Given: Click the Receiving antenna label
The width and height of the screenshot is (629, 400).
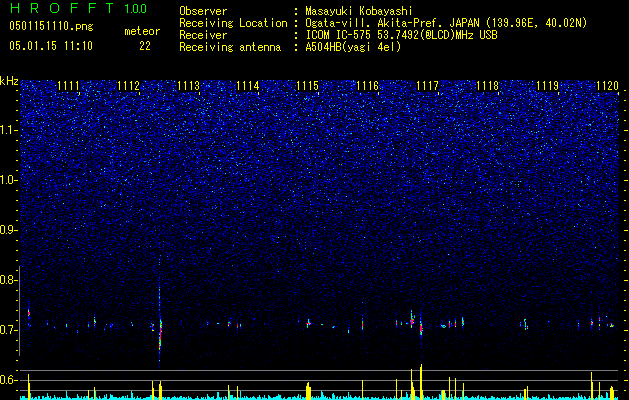Looking at the screenshot, I should click(x=230, y=47).
